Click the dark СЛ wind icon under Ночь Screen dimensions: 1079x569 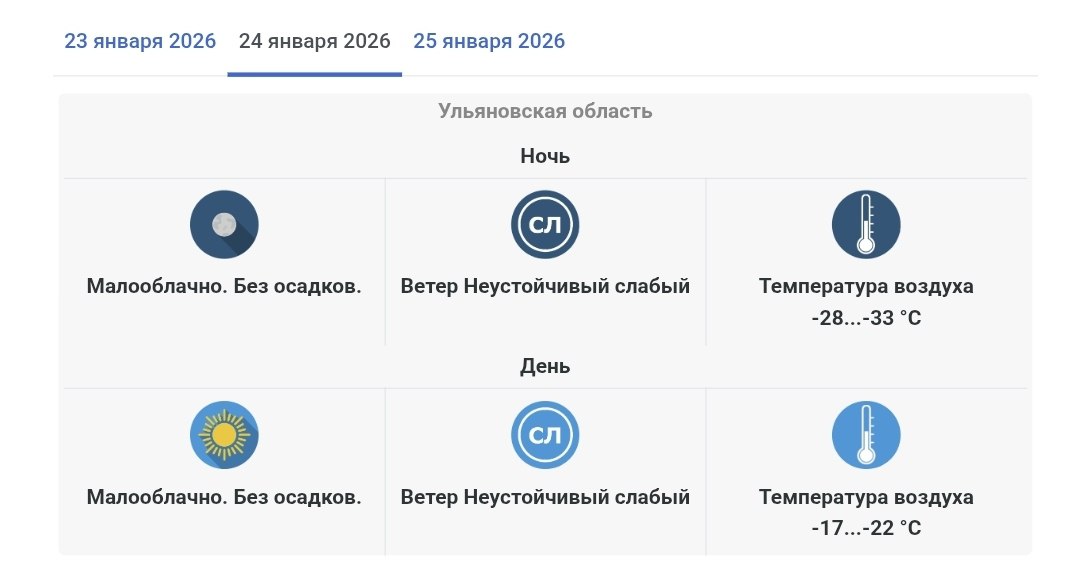(x=545, y=224)
